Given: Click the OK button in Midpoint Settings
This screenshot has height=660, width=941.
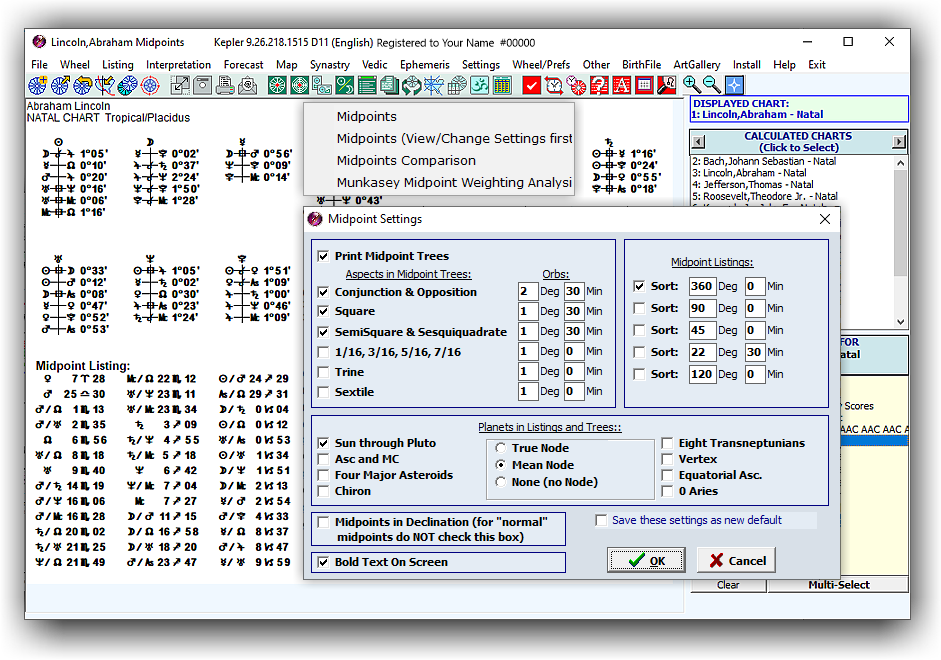Looking at the screenshot, I should tap(646, 560).
